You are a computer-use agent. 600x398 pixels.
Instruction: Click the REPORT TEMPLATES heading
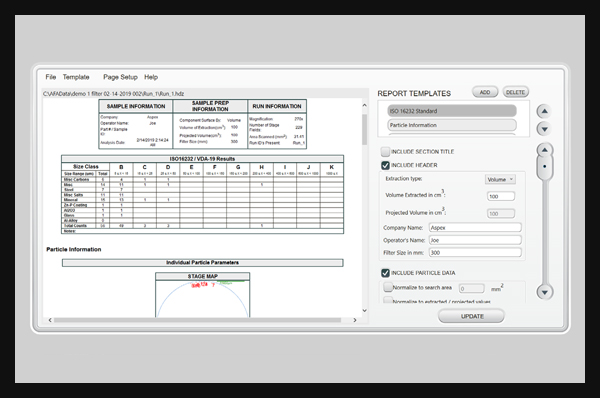[414, 93]
